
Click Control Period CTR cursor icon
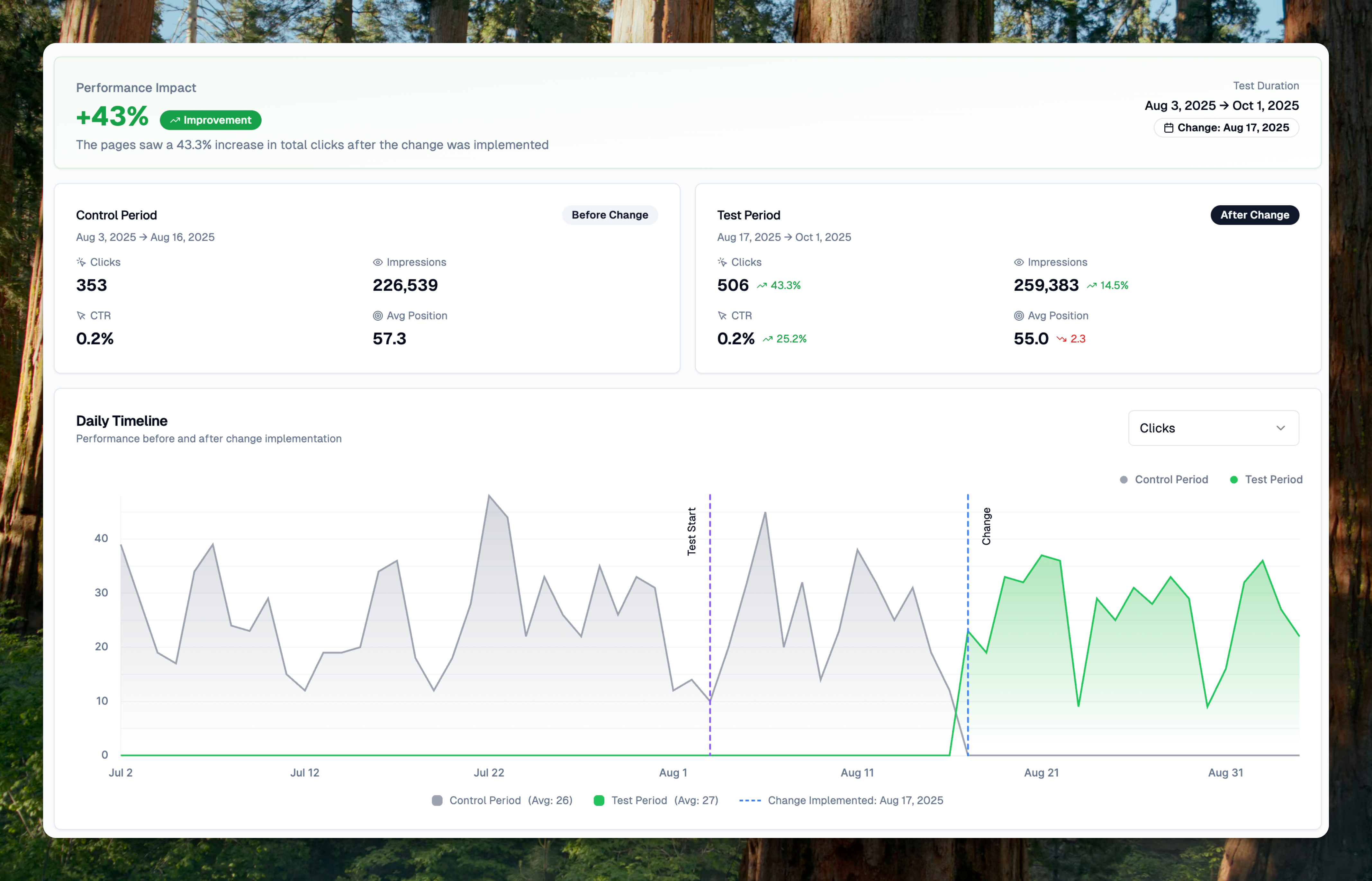81,316
